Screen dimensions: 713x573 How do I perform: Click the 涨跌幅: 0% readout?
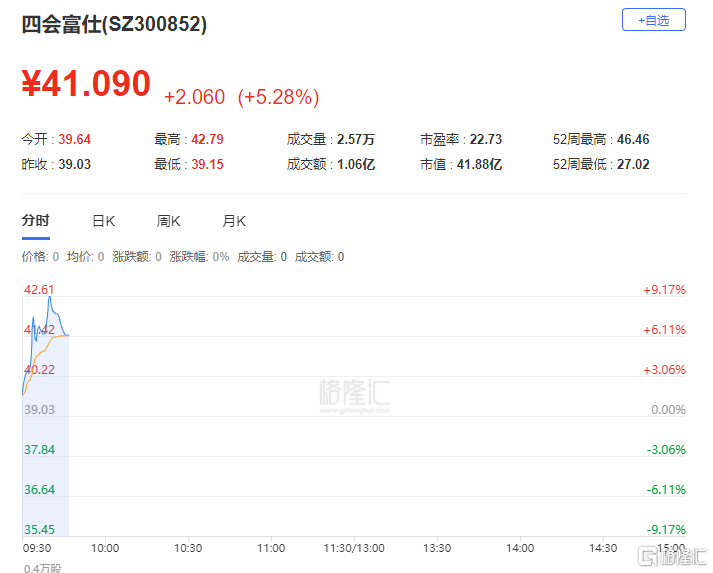[199, 257]
